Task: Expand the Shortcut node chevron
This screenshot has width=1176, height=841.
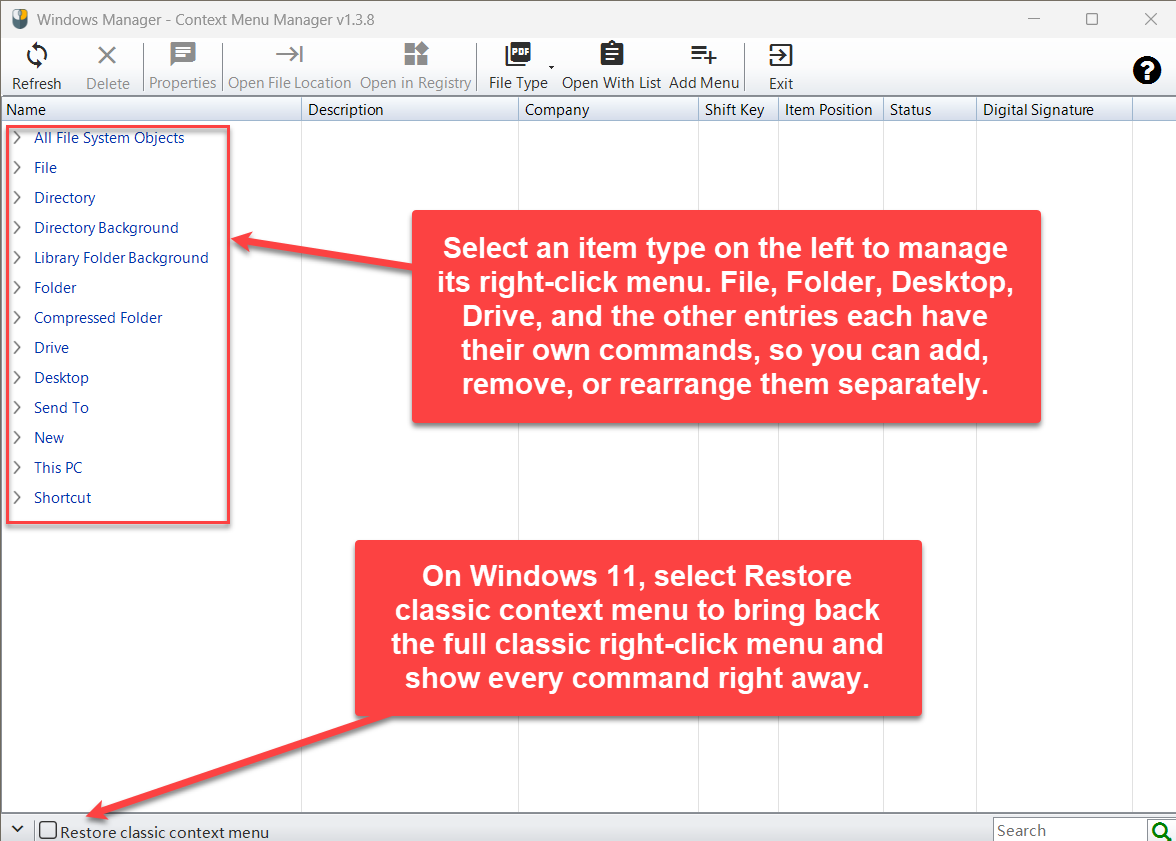Action: [x=17, y=497]
